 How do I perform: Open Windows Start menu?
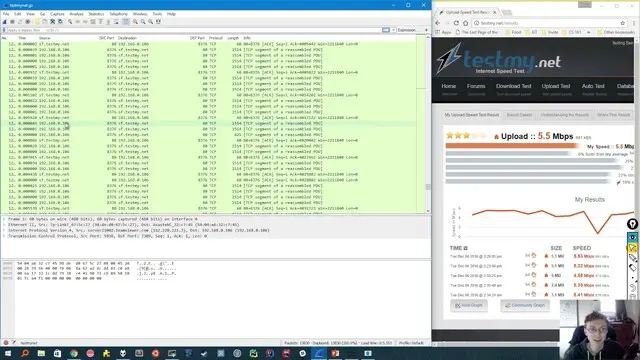tap(8, 353)
